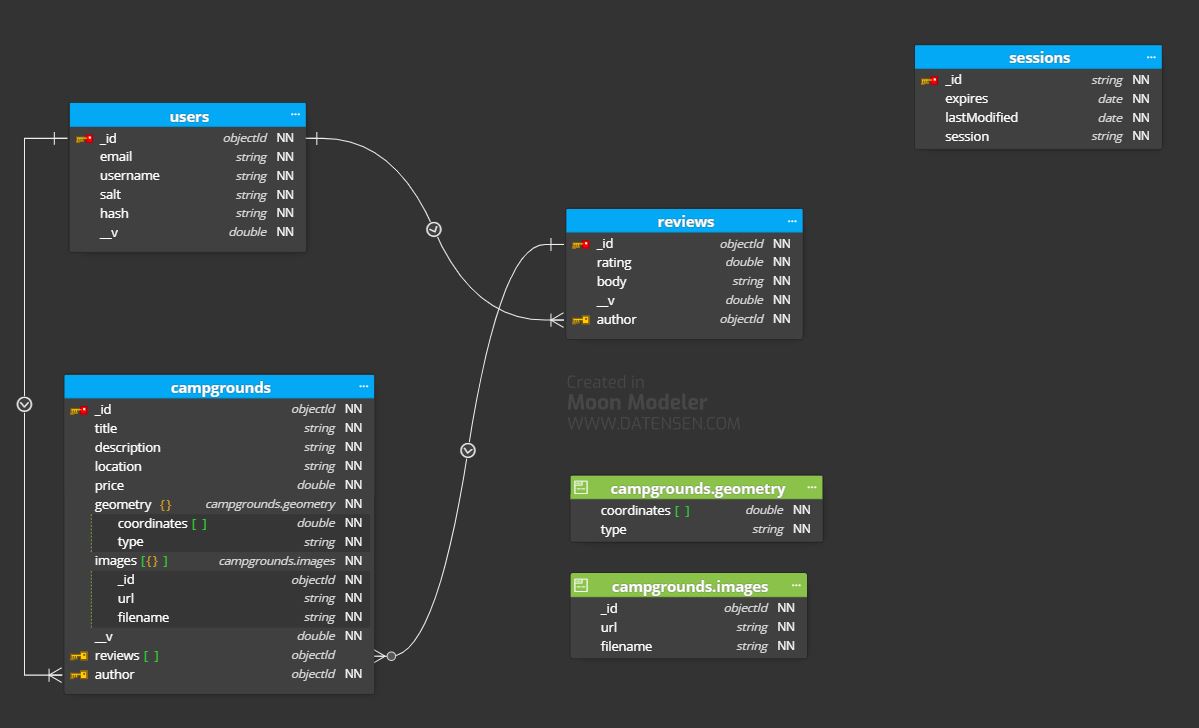The image size is (1199, 728).
Task: Open the sessions table ellipsis menu
Action: pos(1151,57)
